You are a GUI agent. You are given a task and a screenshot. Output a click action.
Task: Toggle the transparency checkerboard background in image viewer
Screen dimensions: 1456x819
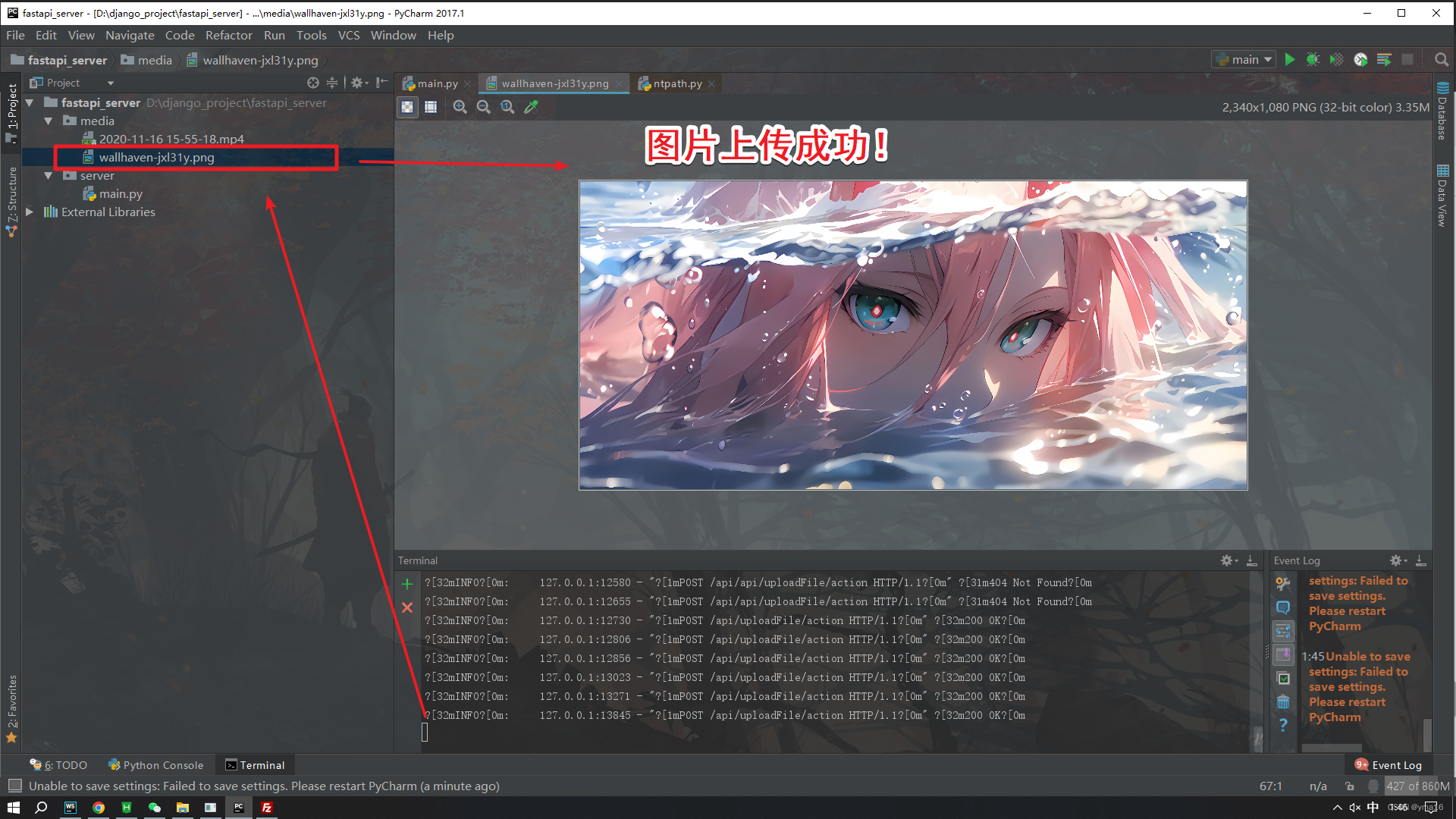(x=407, y=107)
